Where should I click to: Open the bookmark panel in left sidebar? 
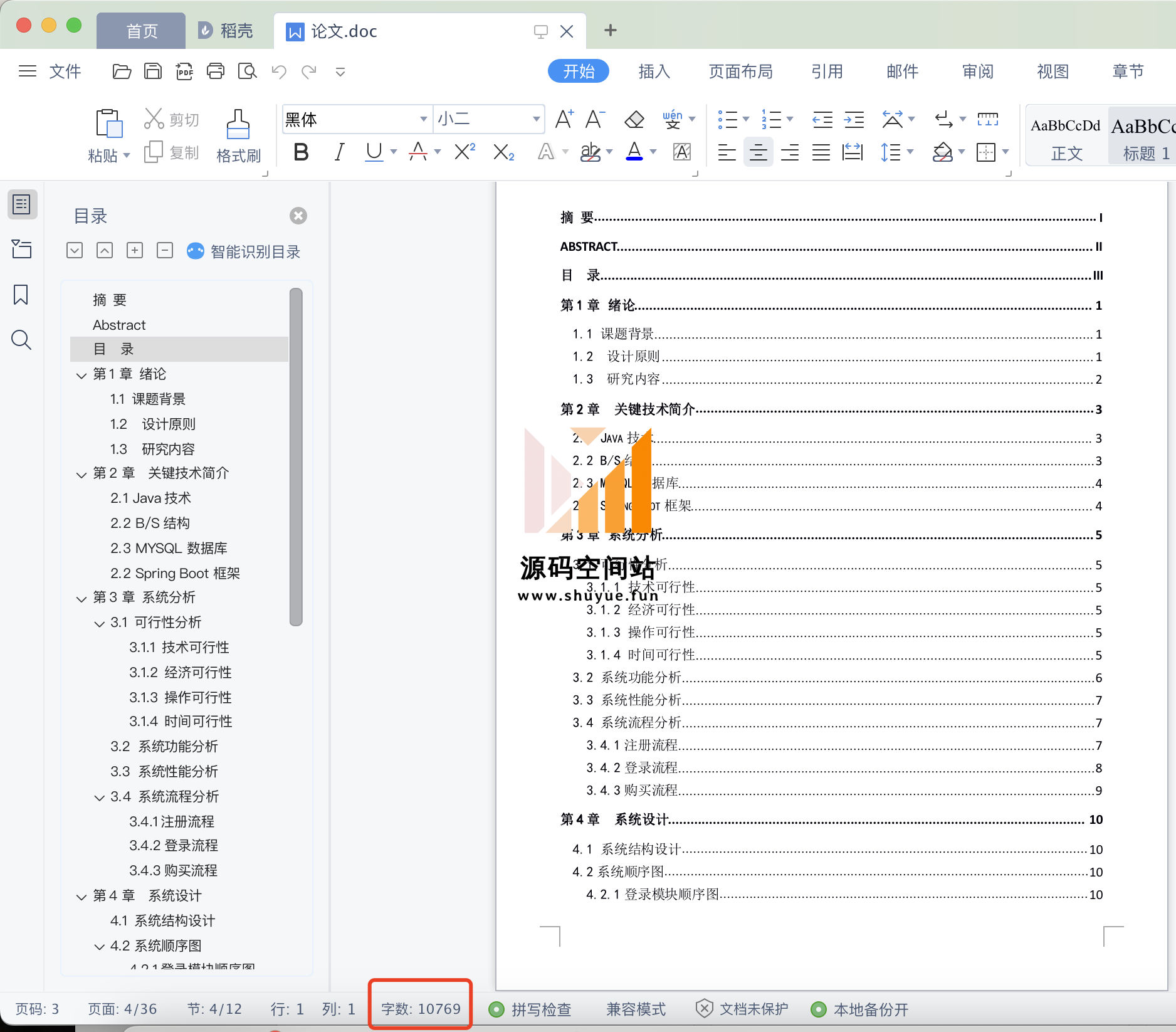click(21, 294)
